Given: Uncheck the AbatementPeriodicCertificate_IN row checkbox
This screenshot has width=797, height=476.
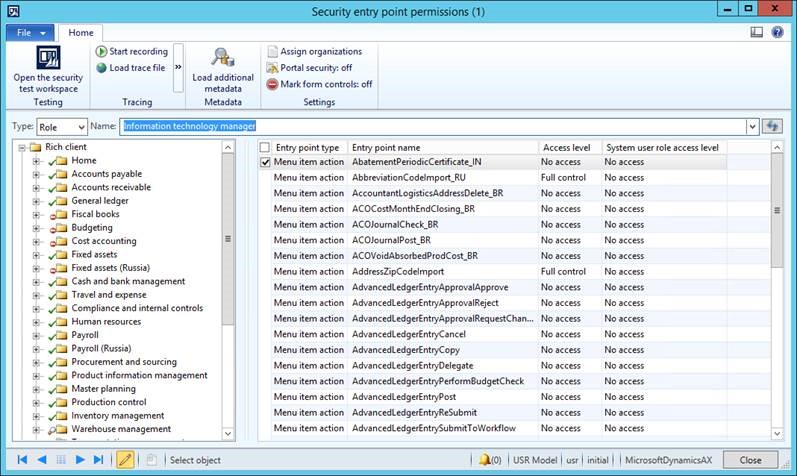Looking at the screenshot, I should pyautogui.click(x=265, y=162).
